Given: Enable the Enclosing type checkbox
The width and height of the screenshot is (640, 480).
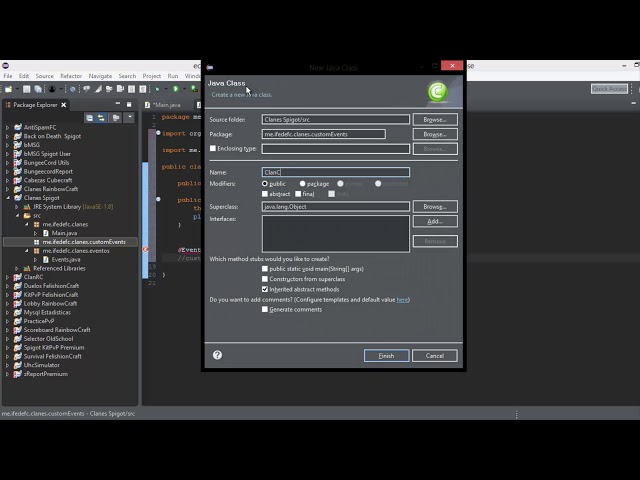Looking at the screenshot, I should [213, 149].
